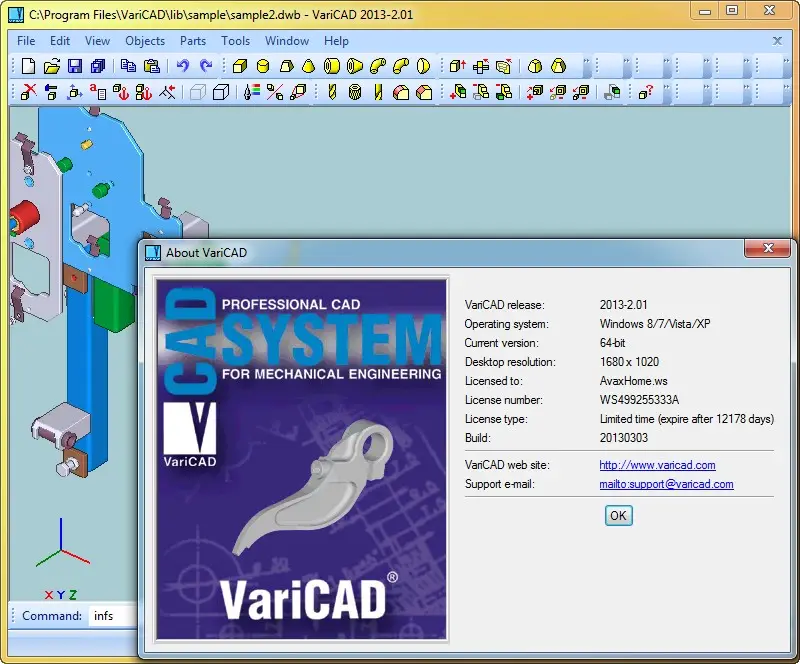This screenshot has width=800, height=664.
Task: Click the percent-style scale solids icon
Action: (x=275, y=92)
